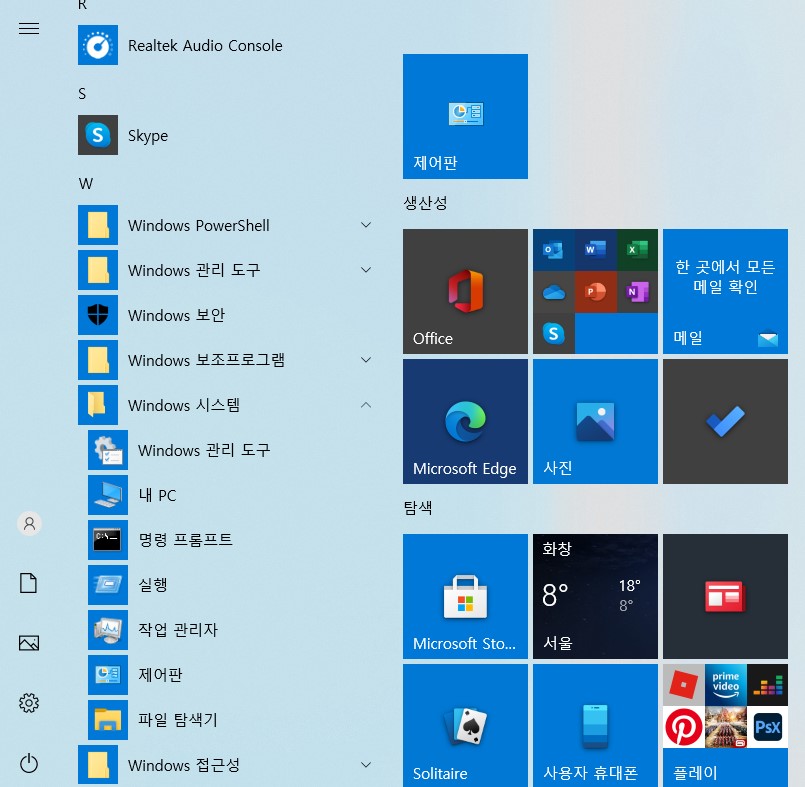
Task: Click the Windows PowerShell folder icon
Action: click(x=98, y=225)
